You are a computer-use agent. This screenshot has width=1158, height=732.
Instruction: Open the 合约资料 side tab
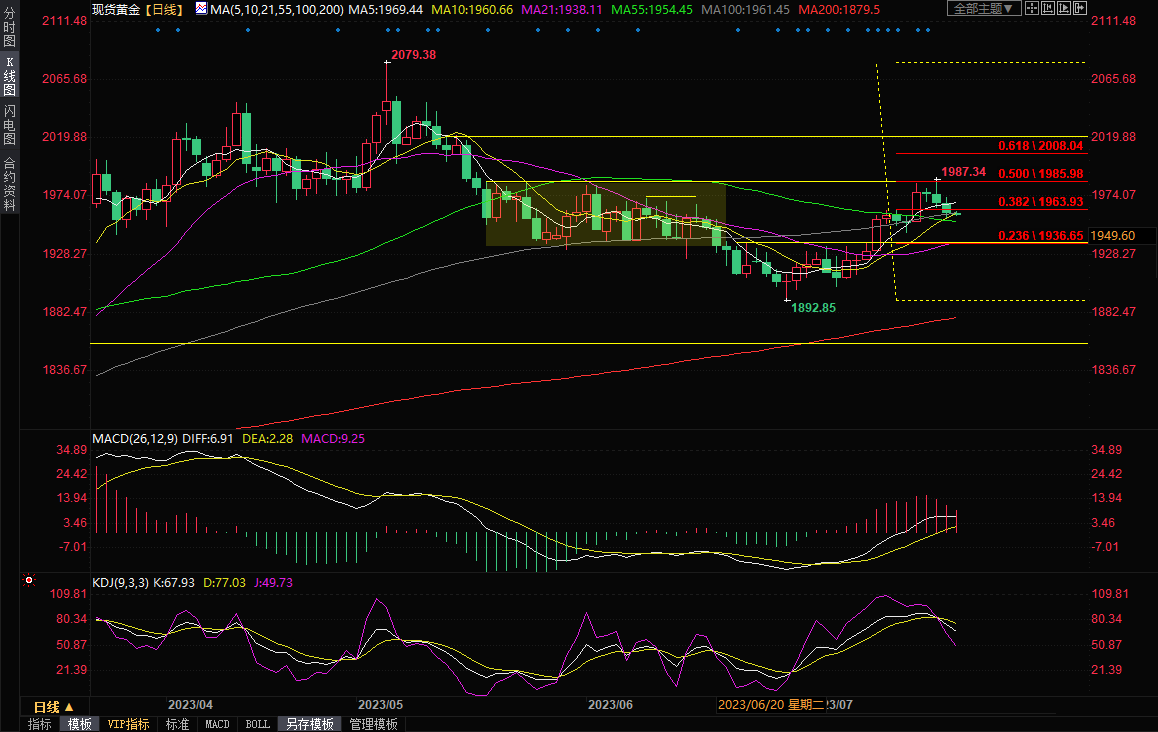pos(9,183)
